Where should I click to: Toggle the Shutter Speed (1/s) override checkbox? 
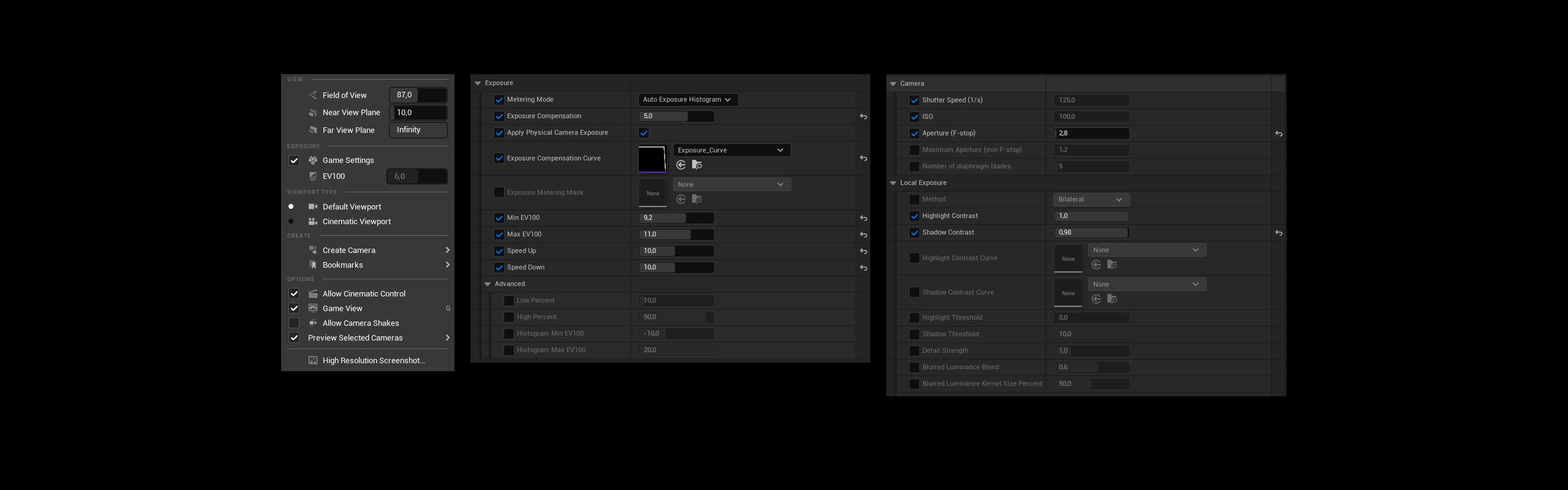(914, 100)
